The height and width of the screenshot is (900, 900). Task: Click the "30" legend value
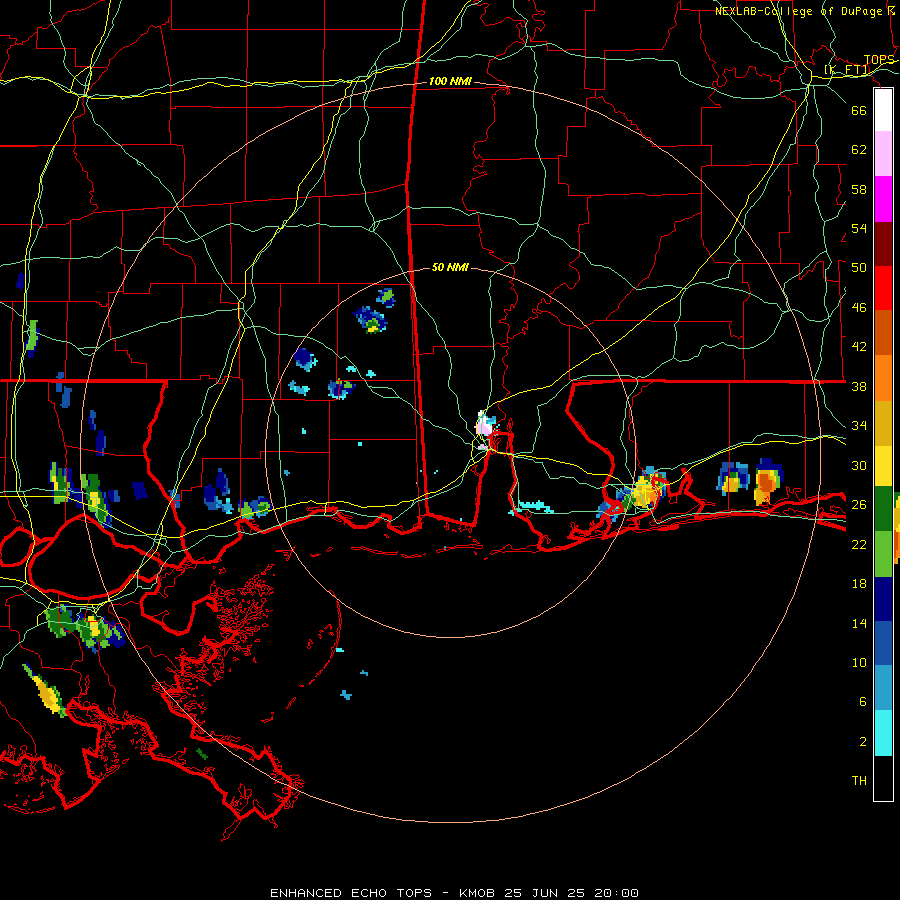tap(859, 465)
